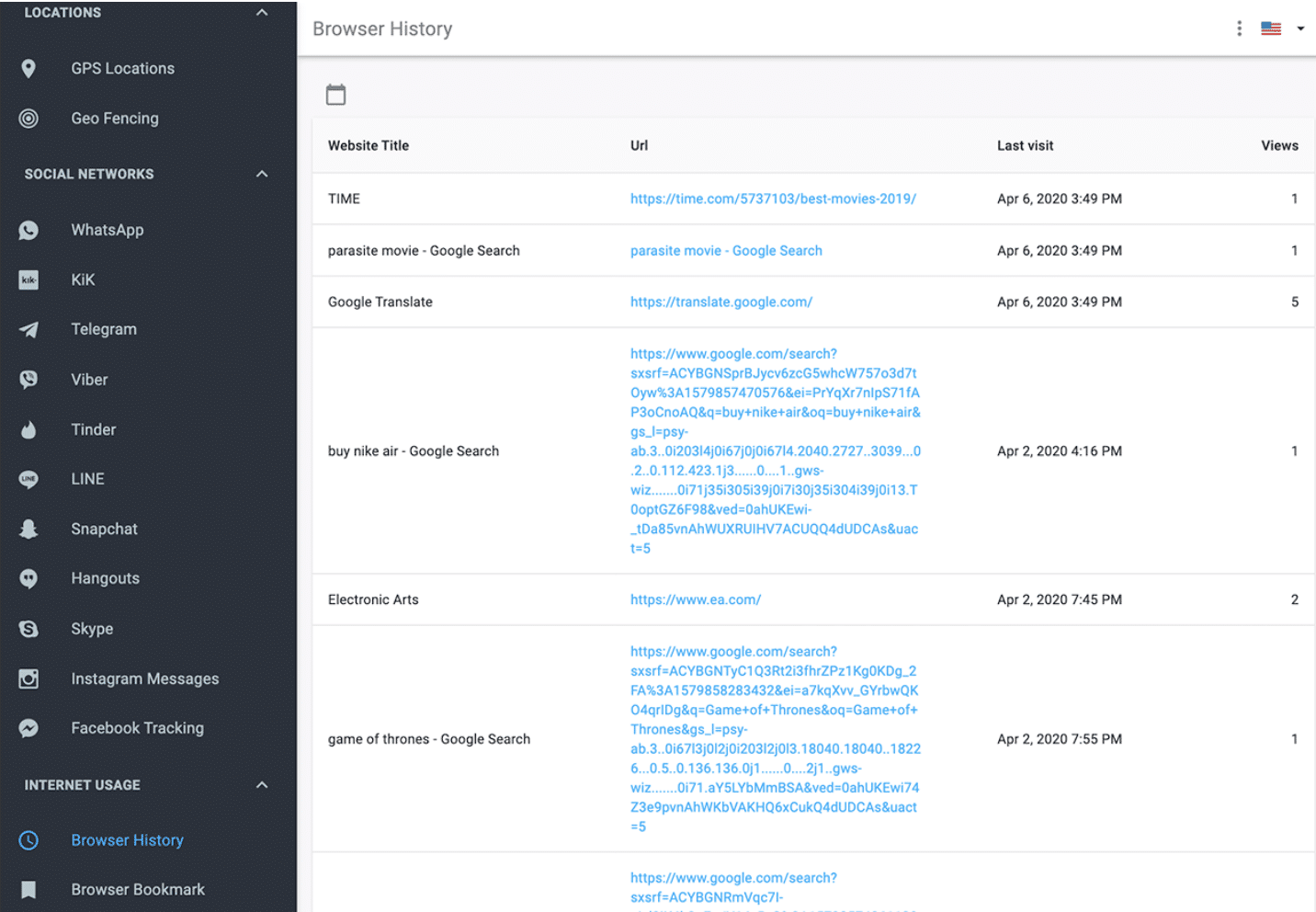Click the Browser Bookmark icon
This screenshot has width=1316, height=912.
point(28,890)
